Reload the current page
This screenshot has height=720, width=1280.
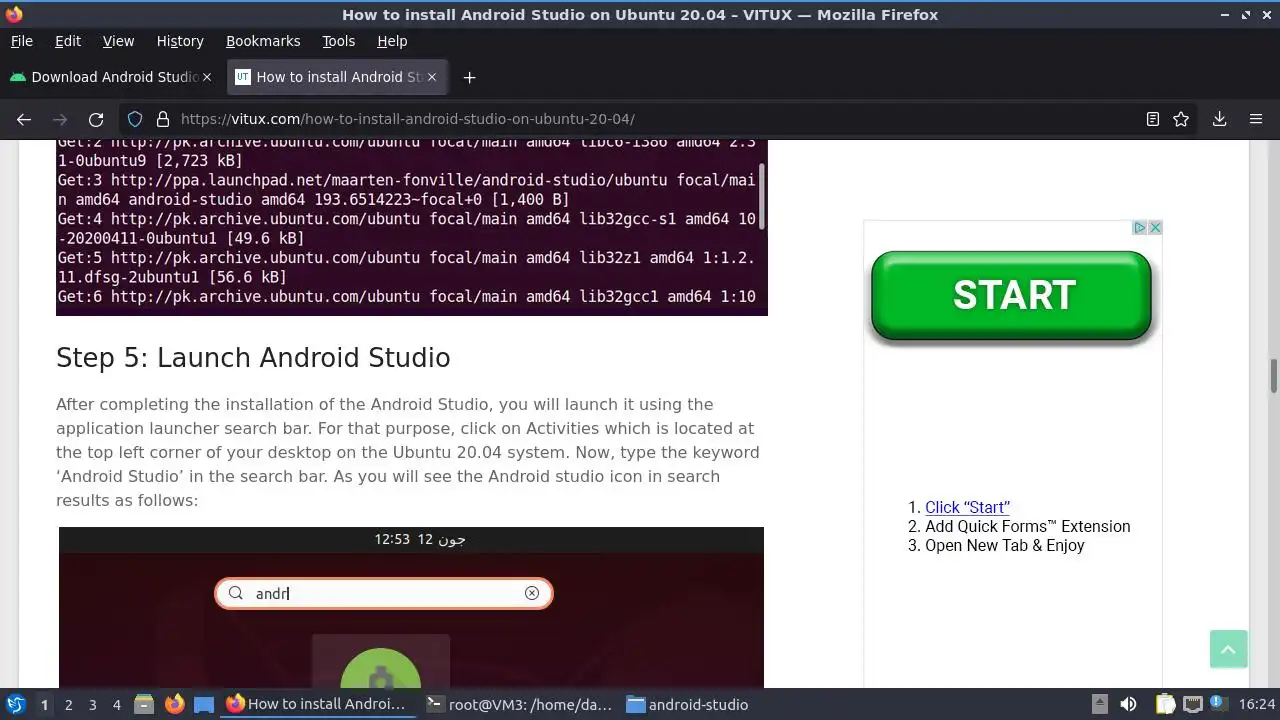tap(96, 119)
